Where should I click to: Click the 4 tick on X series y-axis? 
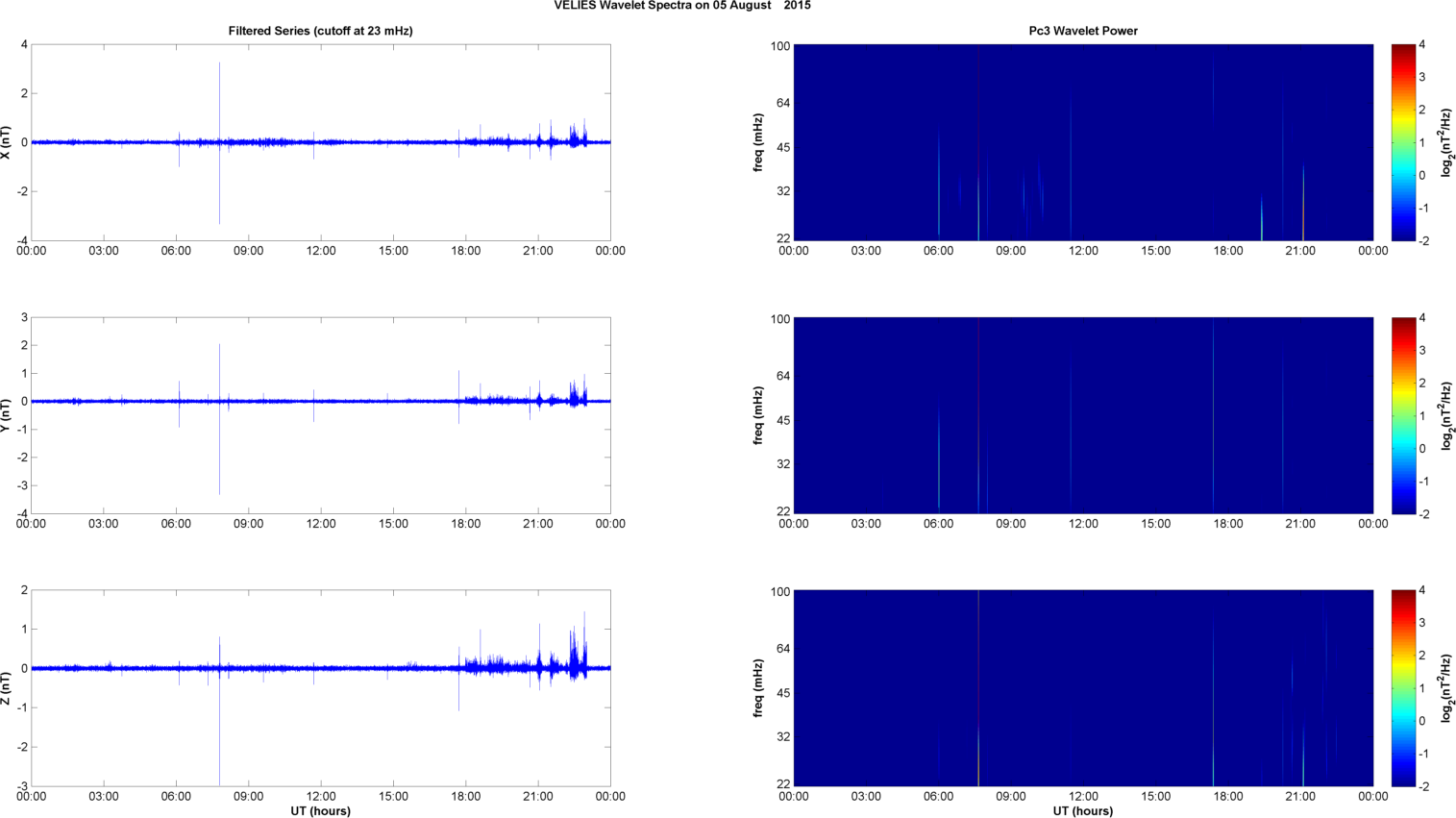coord(24,45)
